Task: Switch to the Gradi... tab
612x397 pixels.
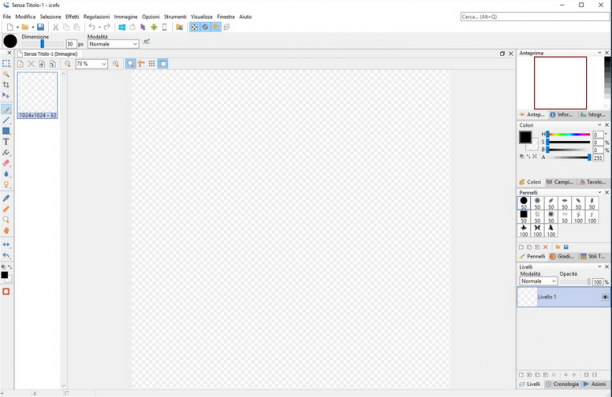Action: coord(562,256)
